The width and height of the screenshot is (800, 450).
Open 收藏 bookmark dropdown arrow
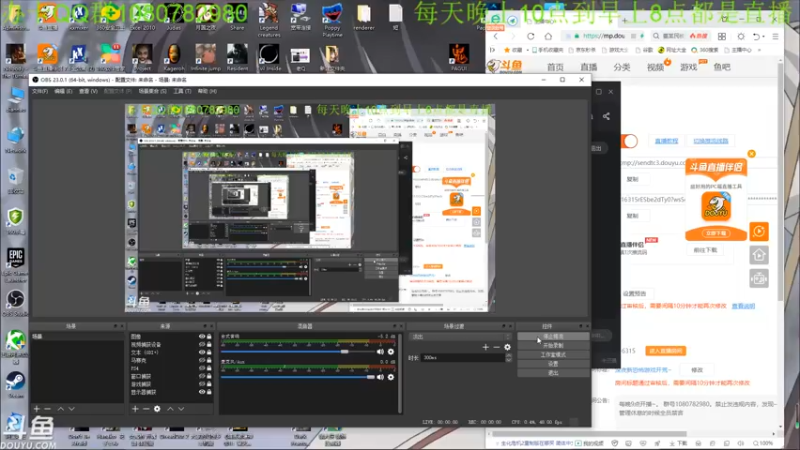click(x=528, y=50)
